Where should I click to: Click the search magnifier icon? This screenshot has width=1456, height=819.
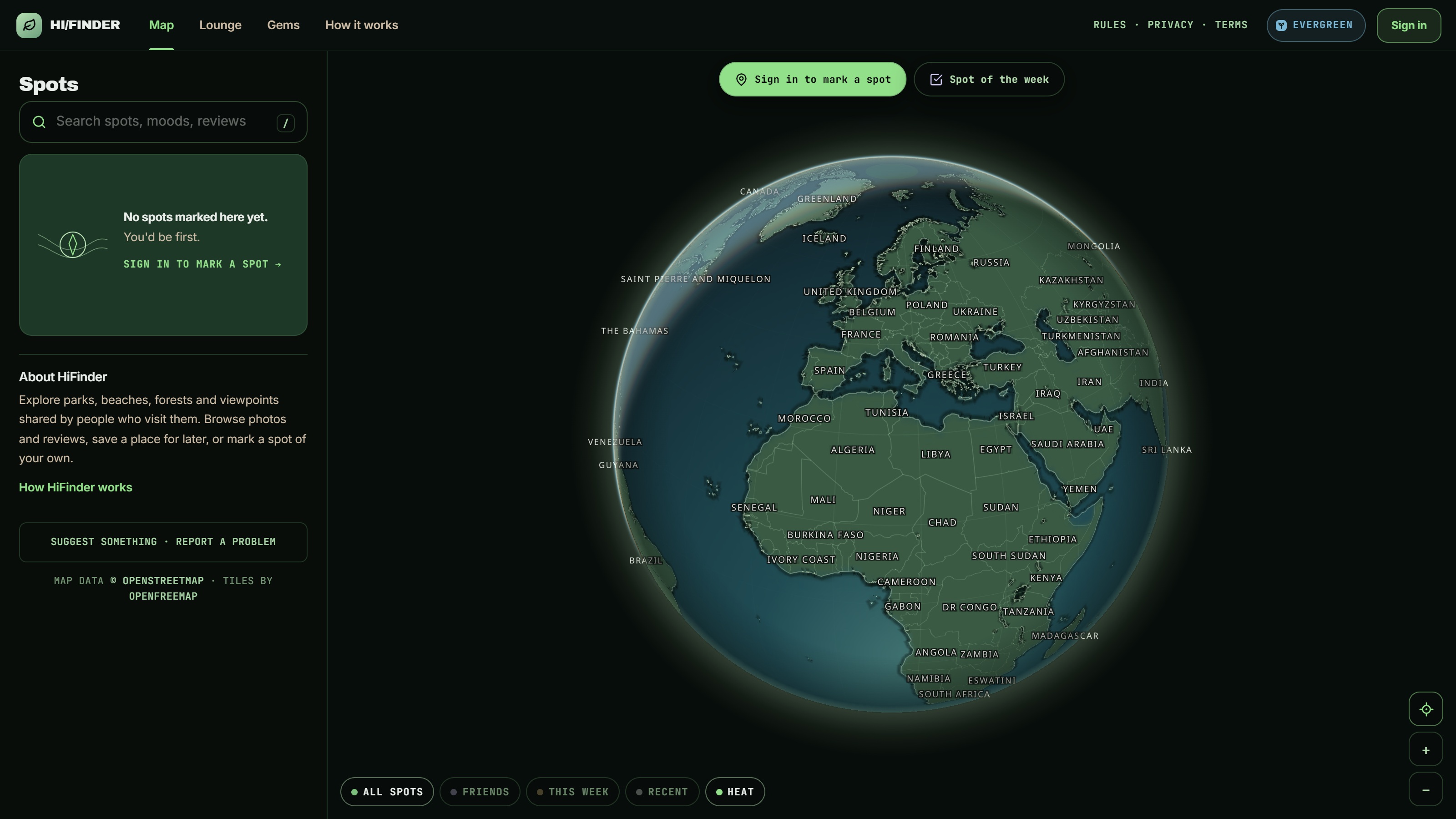39,121
